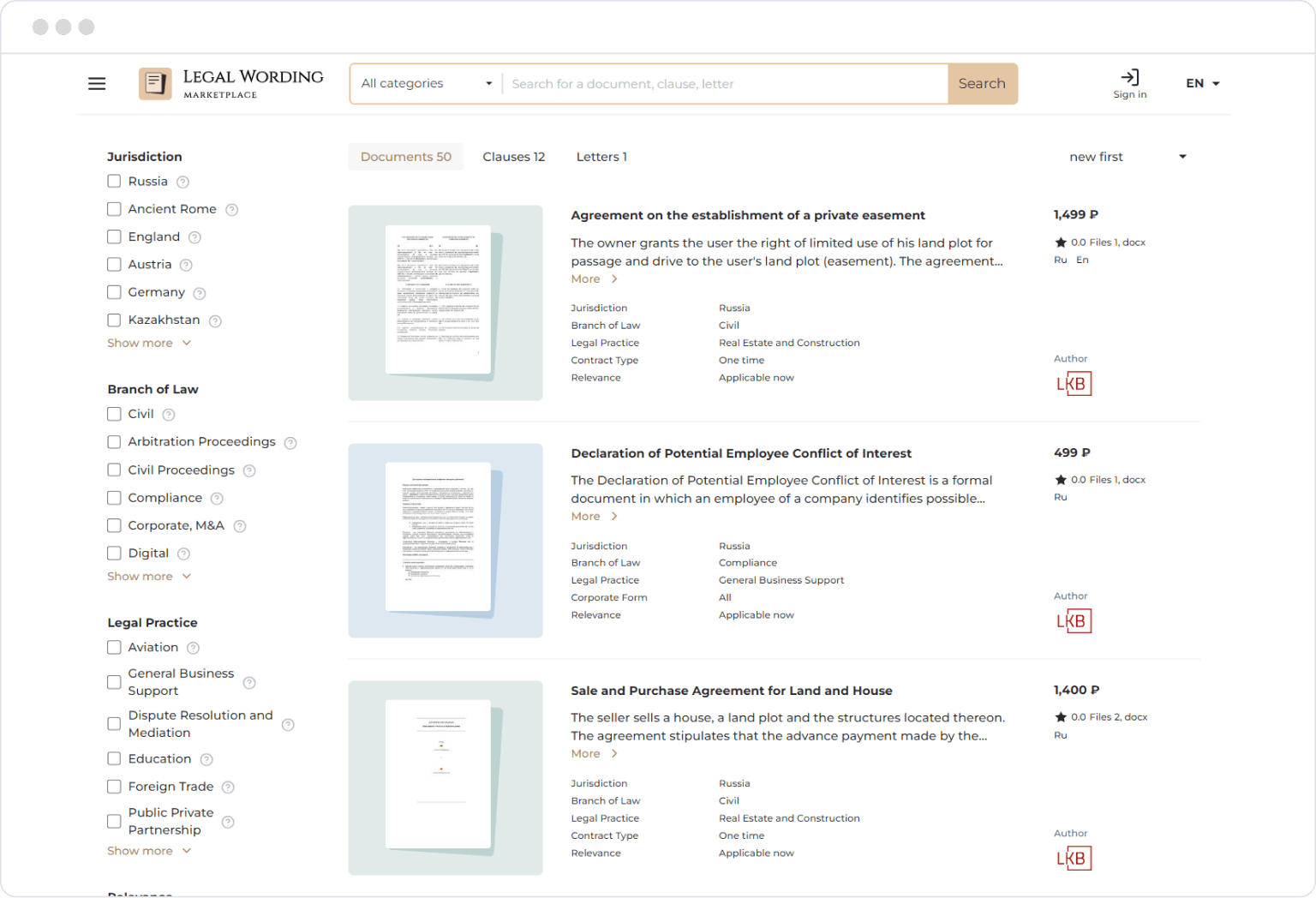
Task: Expand Show more under Jurisdiction
Action: (x=148, y=343)
